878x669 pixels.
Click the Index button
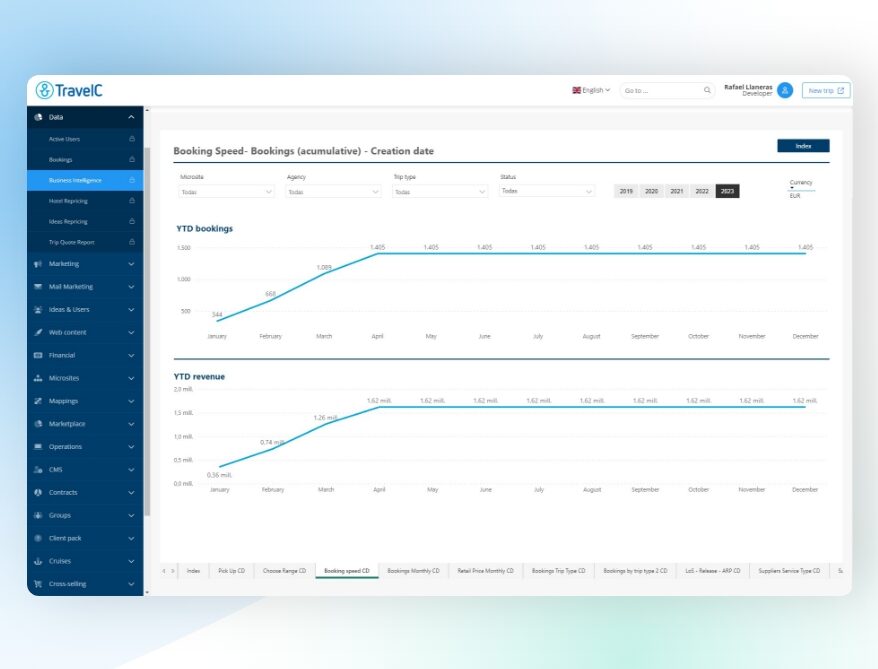(803, 146)
